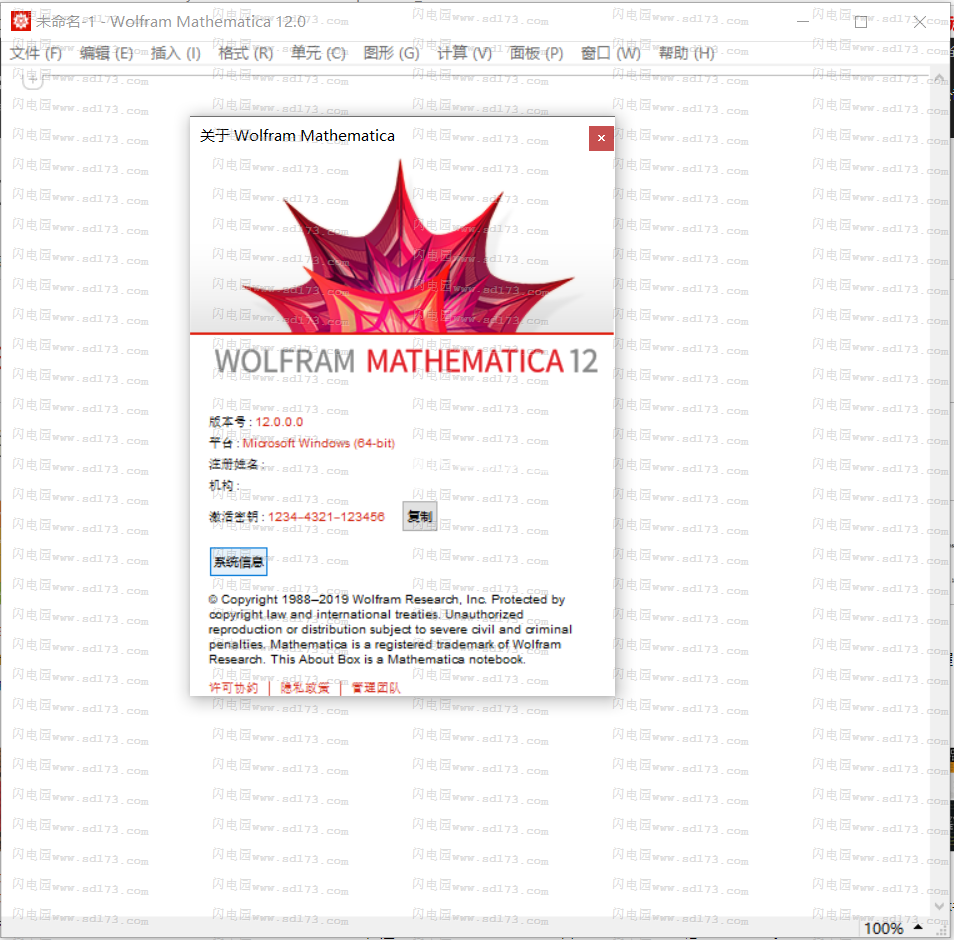Close the About Wolfram Mathematica dialog

[601, 138]
